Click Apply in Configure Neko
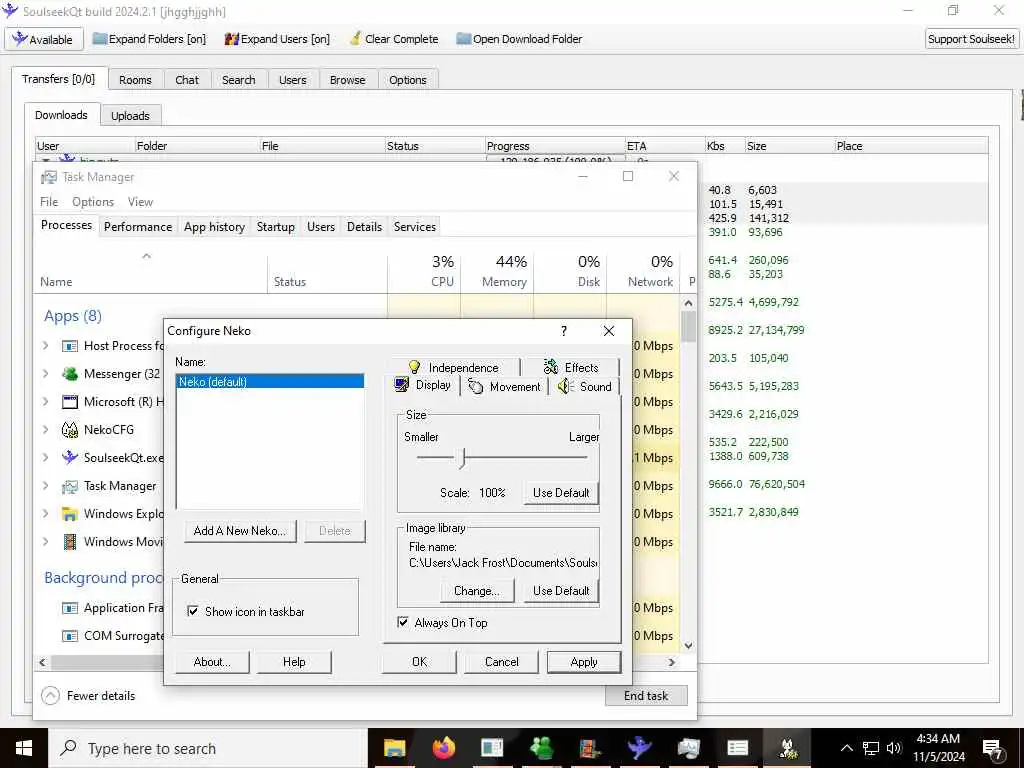The width and height of the screenshot is (1024, 768). pos(584,662)
